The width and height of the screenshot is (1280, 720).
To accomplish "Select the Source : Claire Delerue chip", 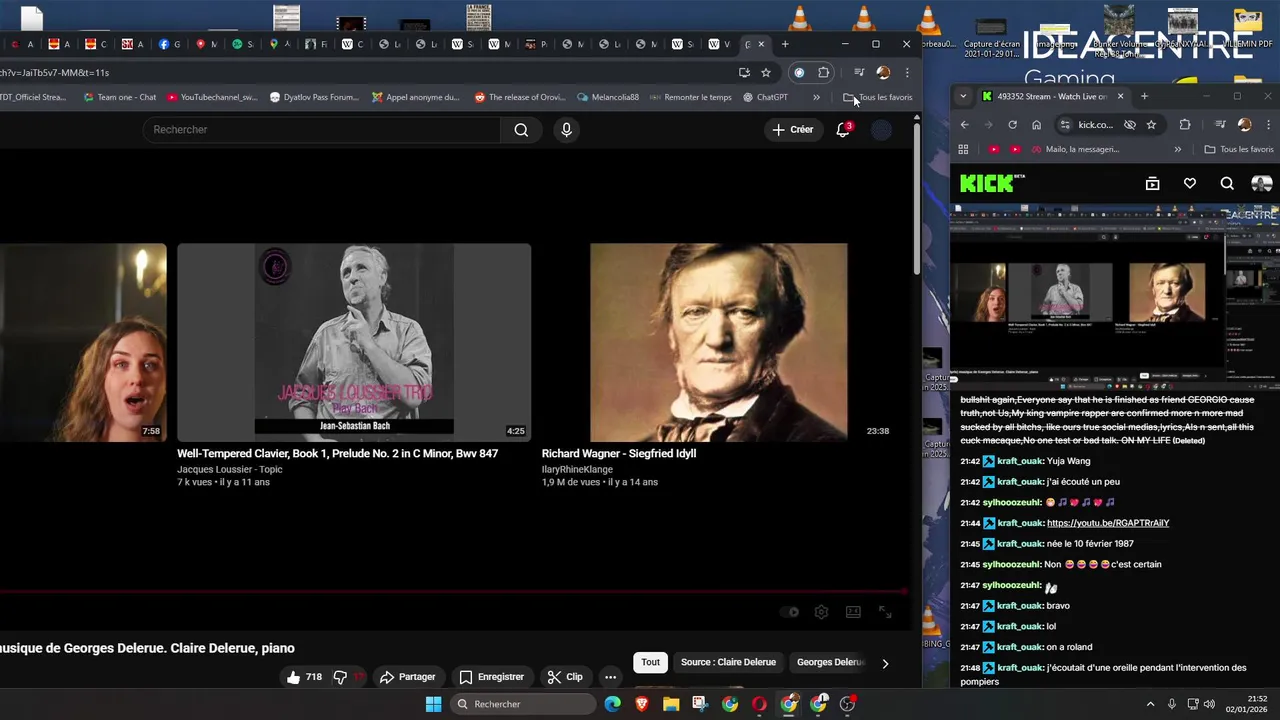I will coord(728,662).
